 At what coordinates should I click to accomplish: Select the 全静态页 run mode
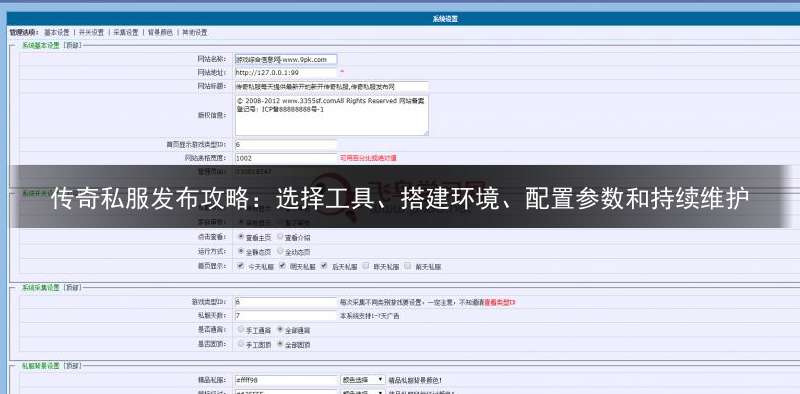point(241,251)
